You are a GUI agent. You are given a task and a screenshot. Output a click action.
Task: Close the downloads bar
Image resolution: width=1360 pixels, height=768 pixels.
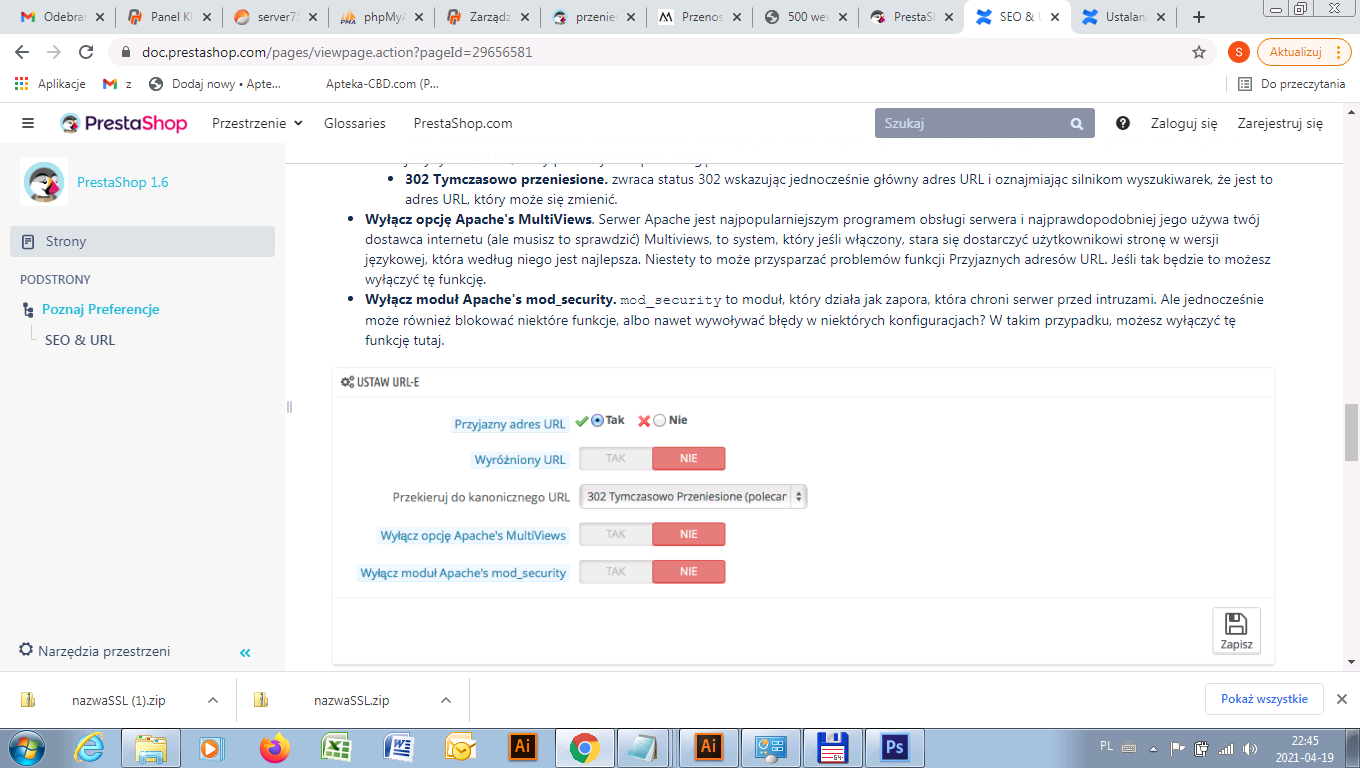tap(1343, 699)
